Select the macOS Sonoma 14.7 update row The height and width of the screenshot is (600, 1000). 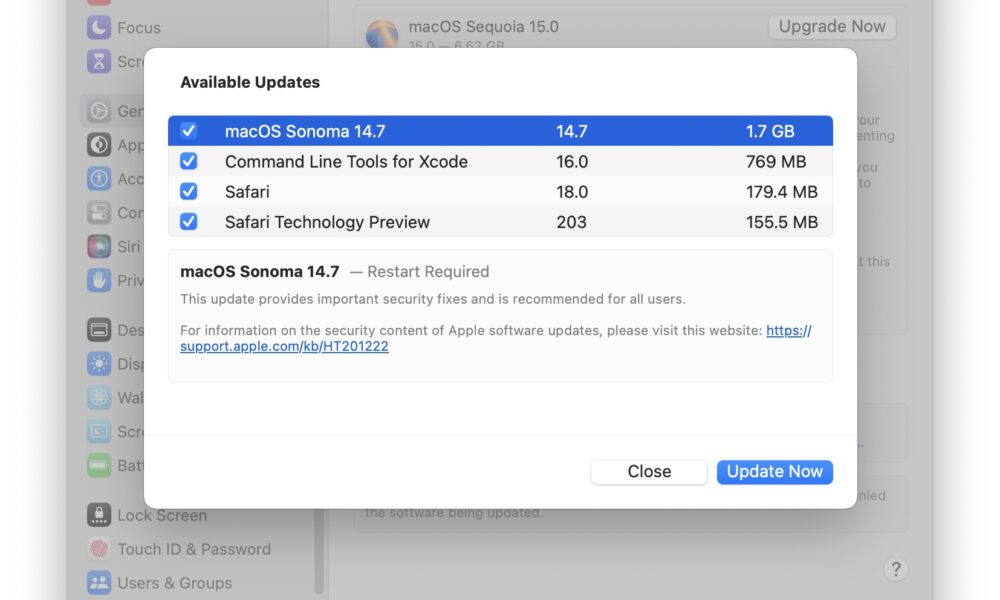tap(500, 131)
